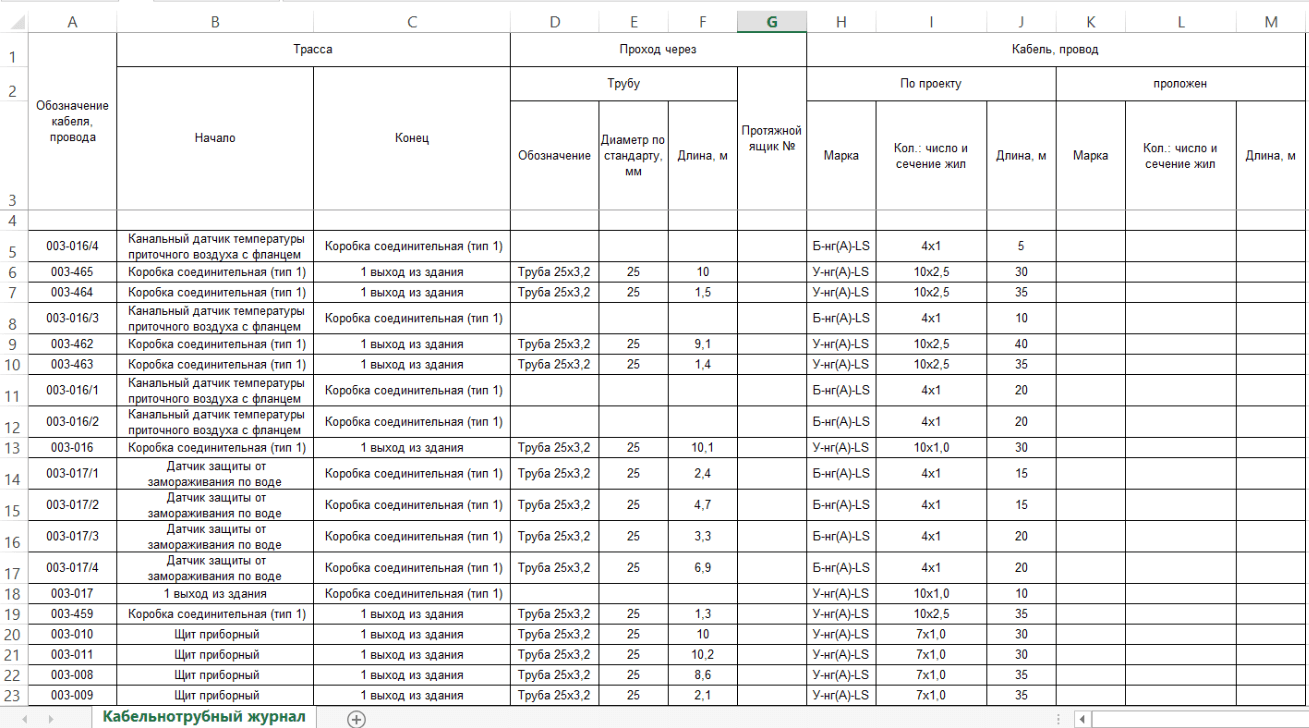Select column E header
Image resolution: width=1309 pixels, height=728 pixels.
(633, 23)
